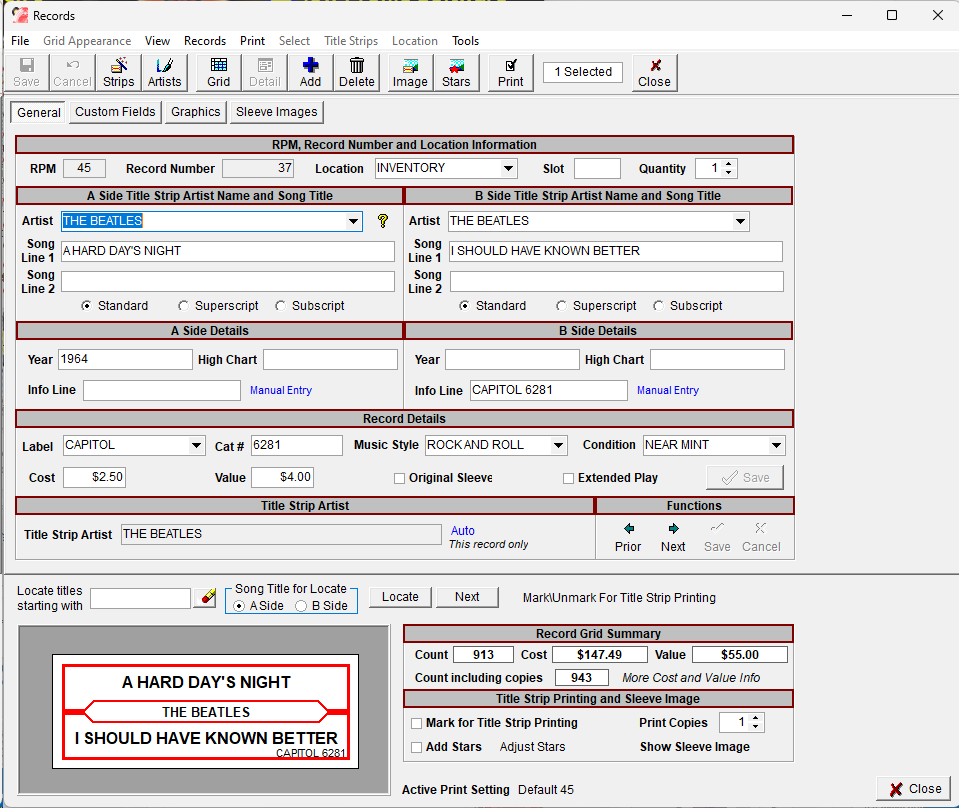The height and width of the screenshot is (808, 959).
Task: Open the View menu
Action: 157,41
